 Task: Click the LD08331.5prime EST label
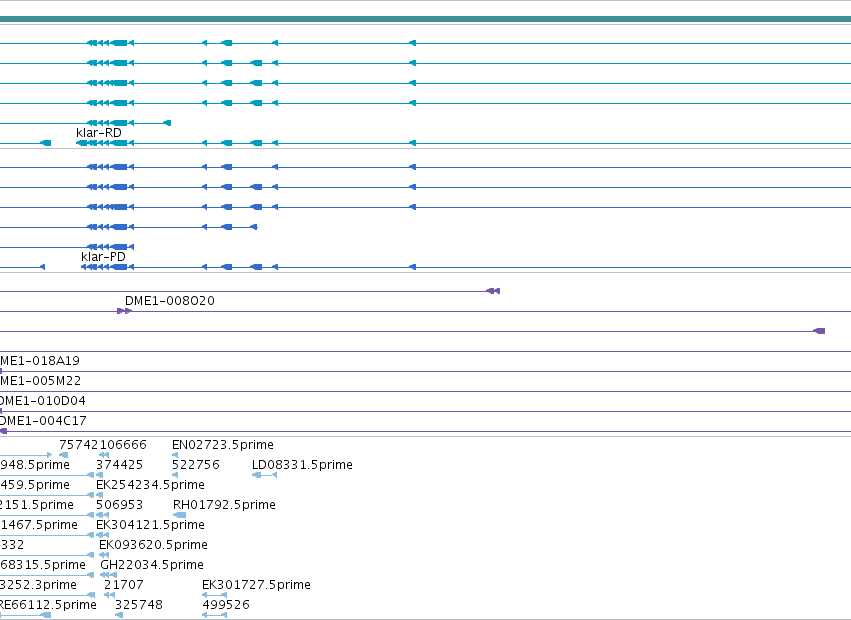tap(302, 465)
